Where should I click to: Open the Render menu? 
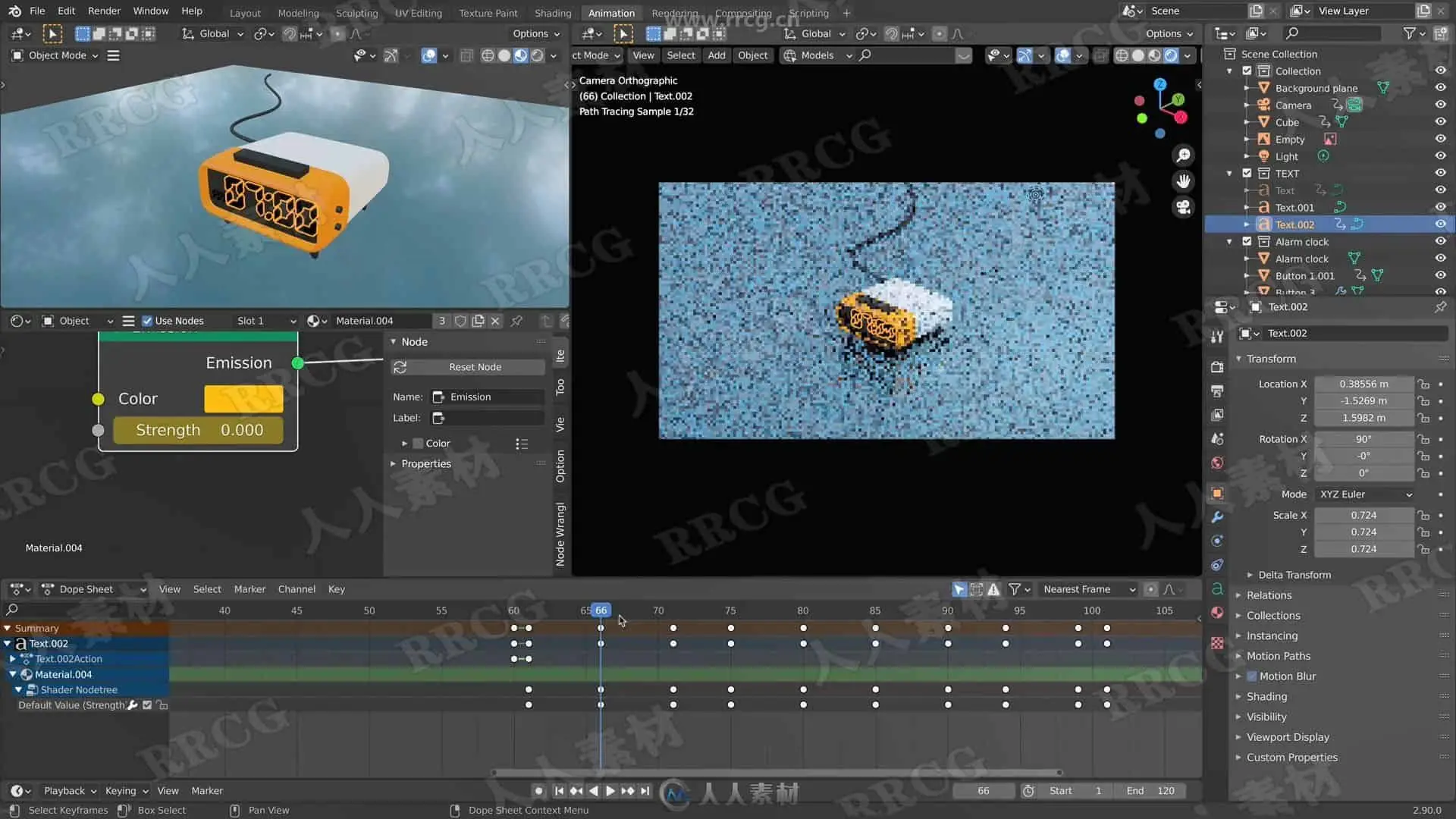104,11
